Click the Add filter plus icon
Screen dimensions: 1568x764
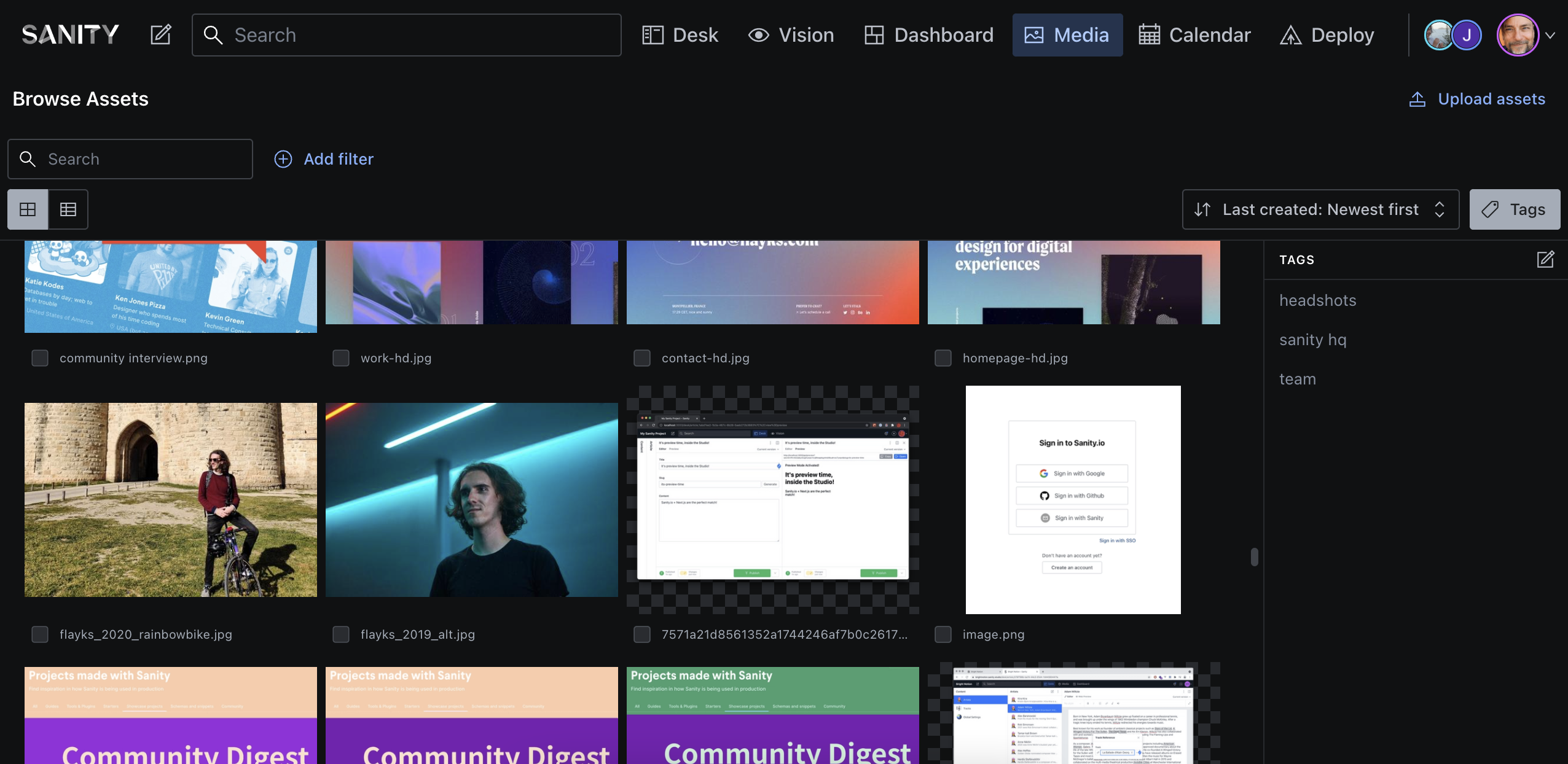click(283, 159)
